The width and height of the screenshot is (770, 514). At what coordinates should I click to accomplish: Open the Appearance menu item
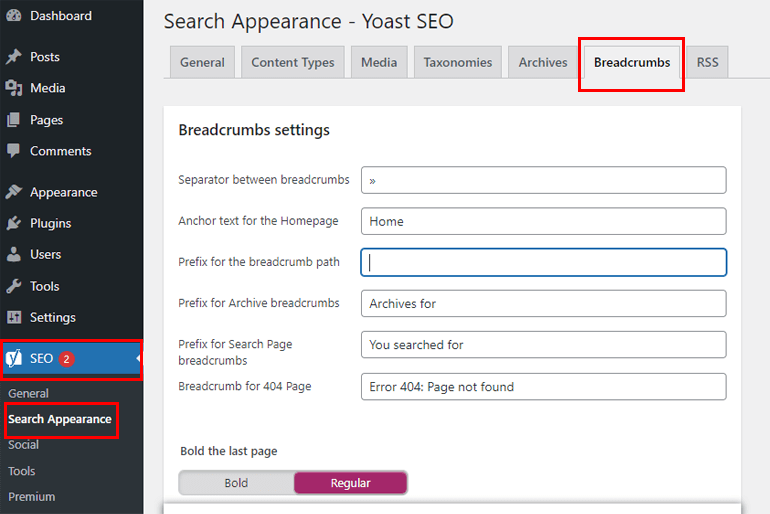click(63, 192)
